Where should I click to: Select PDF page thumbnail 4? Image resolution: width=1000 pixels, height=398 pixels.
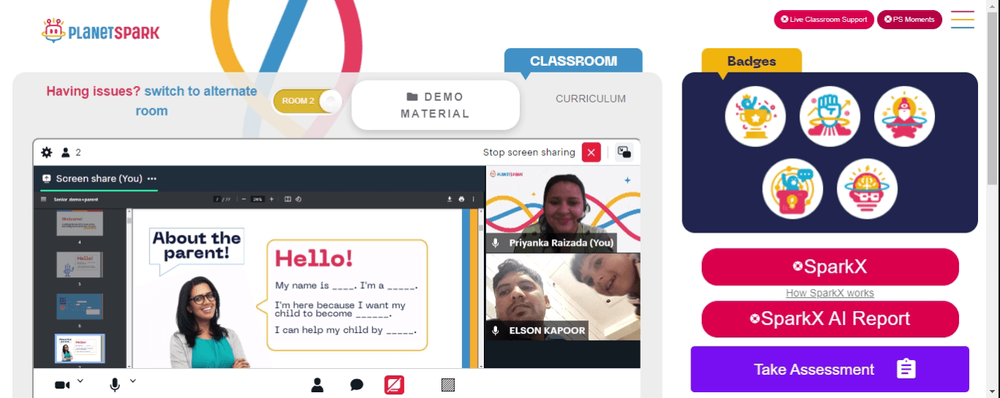tap(80, 224)
